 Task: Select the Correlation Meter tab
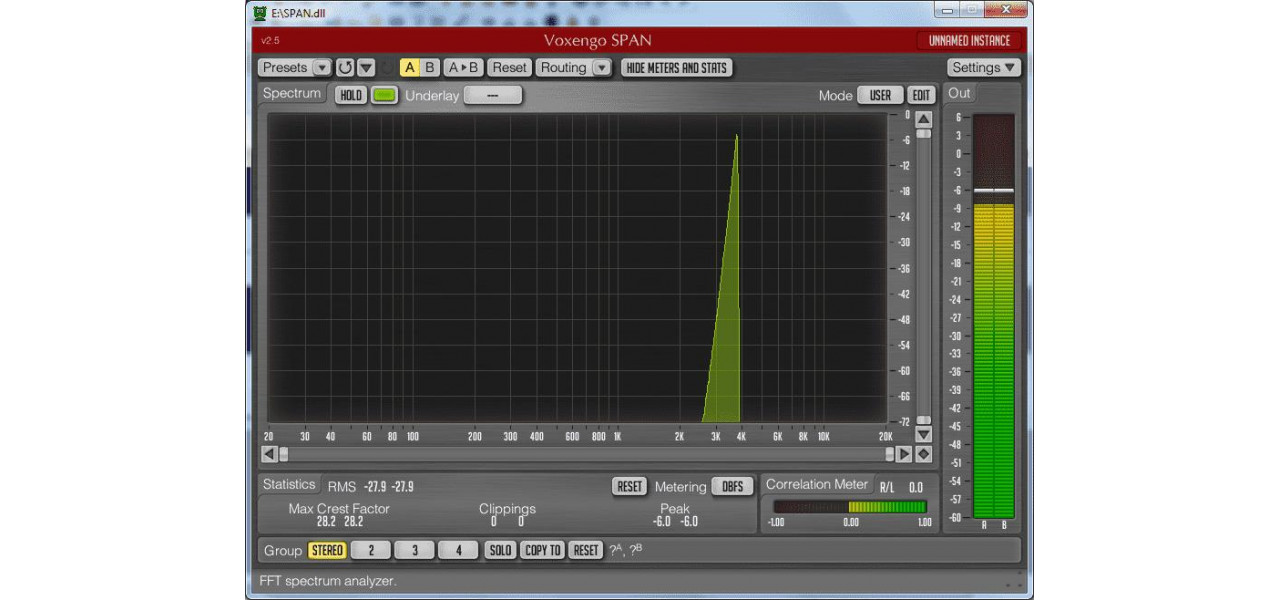tap(817, 484)
